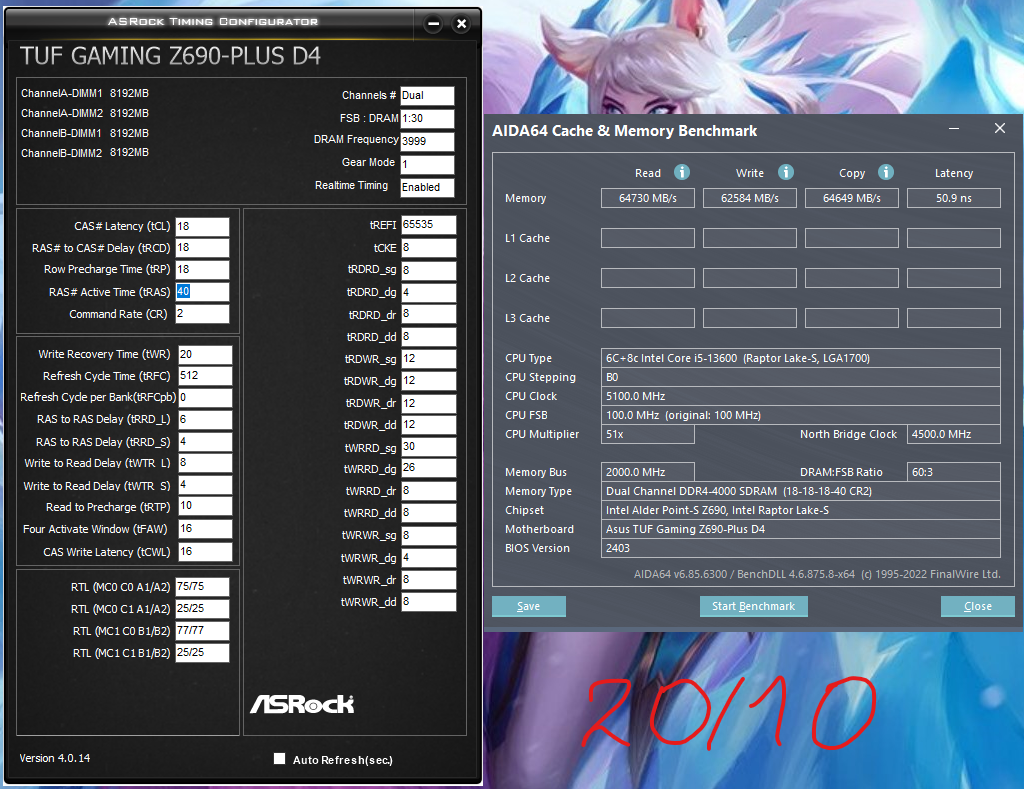Viewport: 1024px width, 789px height.
Task: Click the CPU Clock value 5100.0 MHz
Action: pyautogui.click(x=801, y=396)
